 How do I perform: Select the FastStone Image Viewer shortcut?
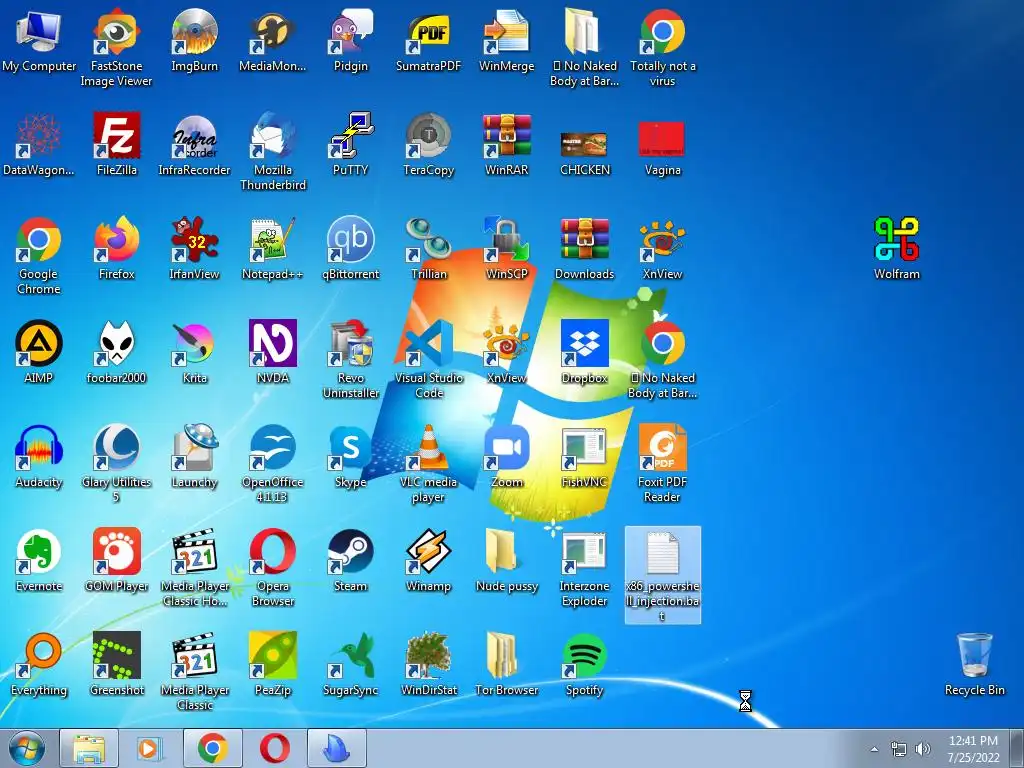click(116, 47)
